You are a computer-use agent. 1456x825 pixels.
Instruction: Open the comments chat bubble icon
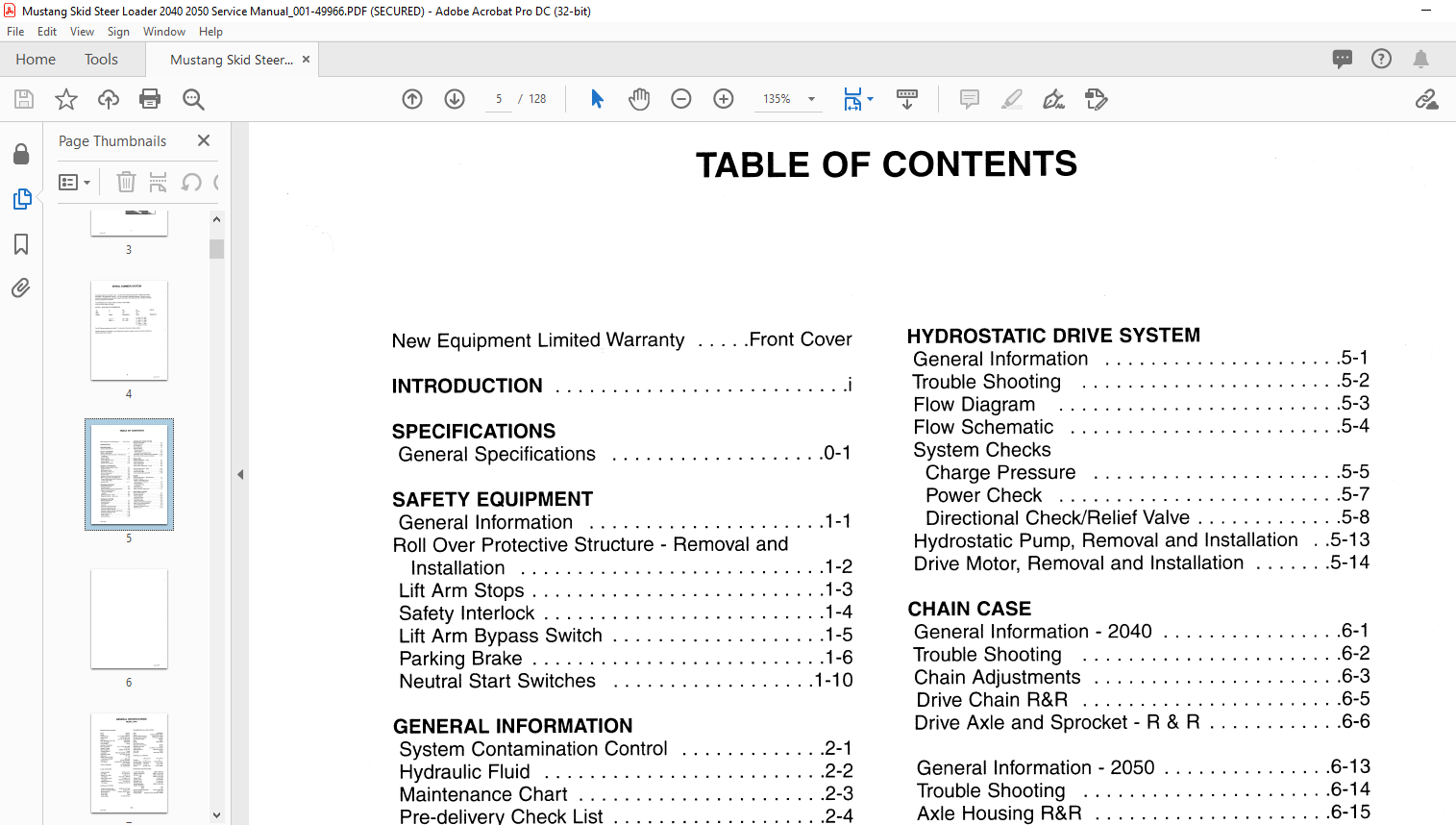(x=1343, y=59)
